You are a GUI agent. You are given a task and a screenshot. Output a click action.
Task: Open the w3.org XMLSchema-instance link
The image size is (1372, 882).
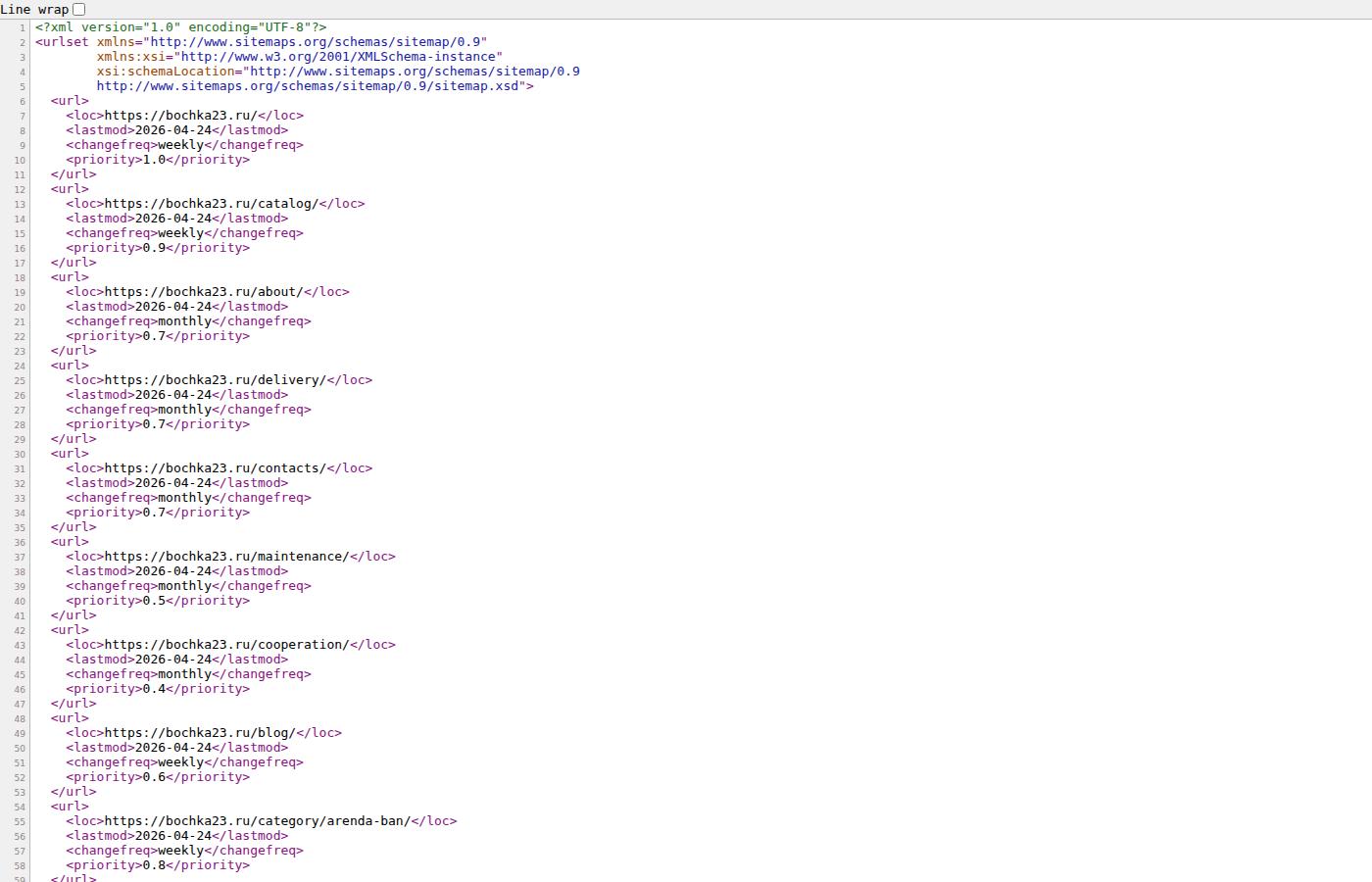pyautogui.click(x=338, y=57)
